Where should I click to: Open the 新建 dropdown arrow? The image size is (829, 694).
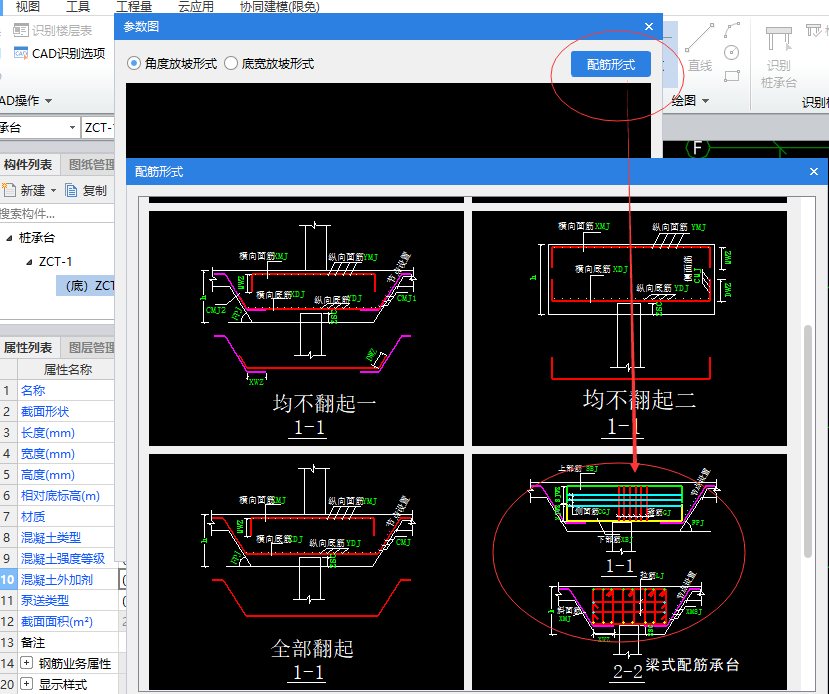[x=53, y=190]
